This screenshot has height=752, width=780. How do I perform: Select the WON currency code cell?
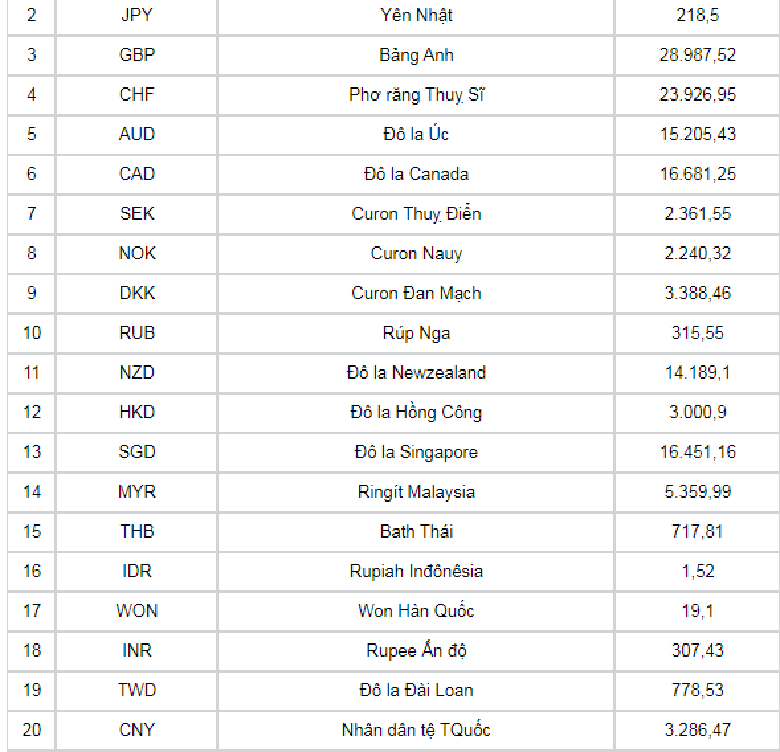pos(137,611)
